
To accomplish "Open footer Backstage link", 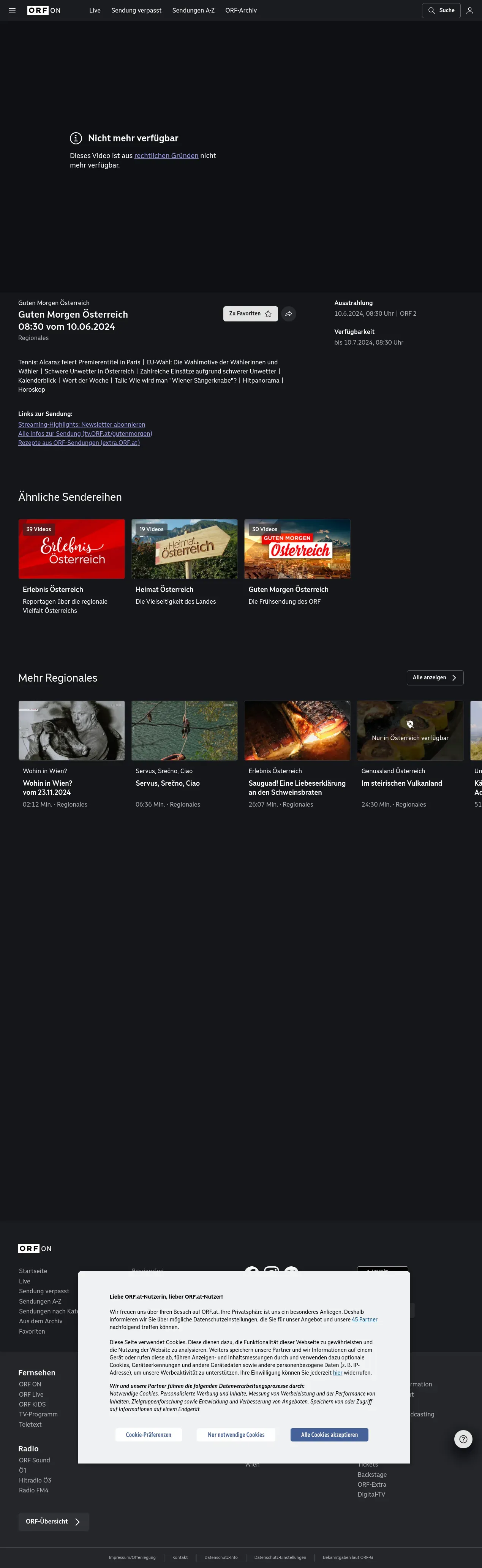I will [x=372, y=1475].
